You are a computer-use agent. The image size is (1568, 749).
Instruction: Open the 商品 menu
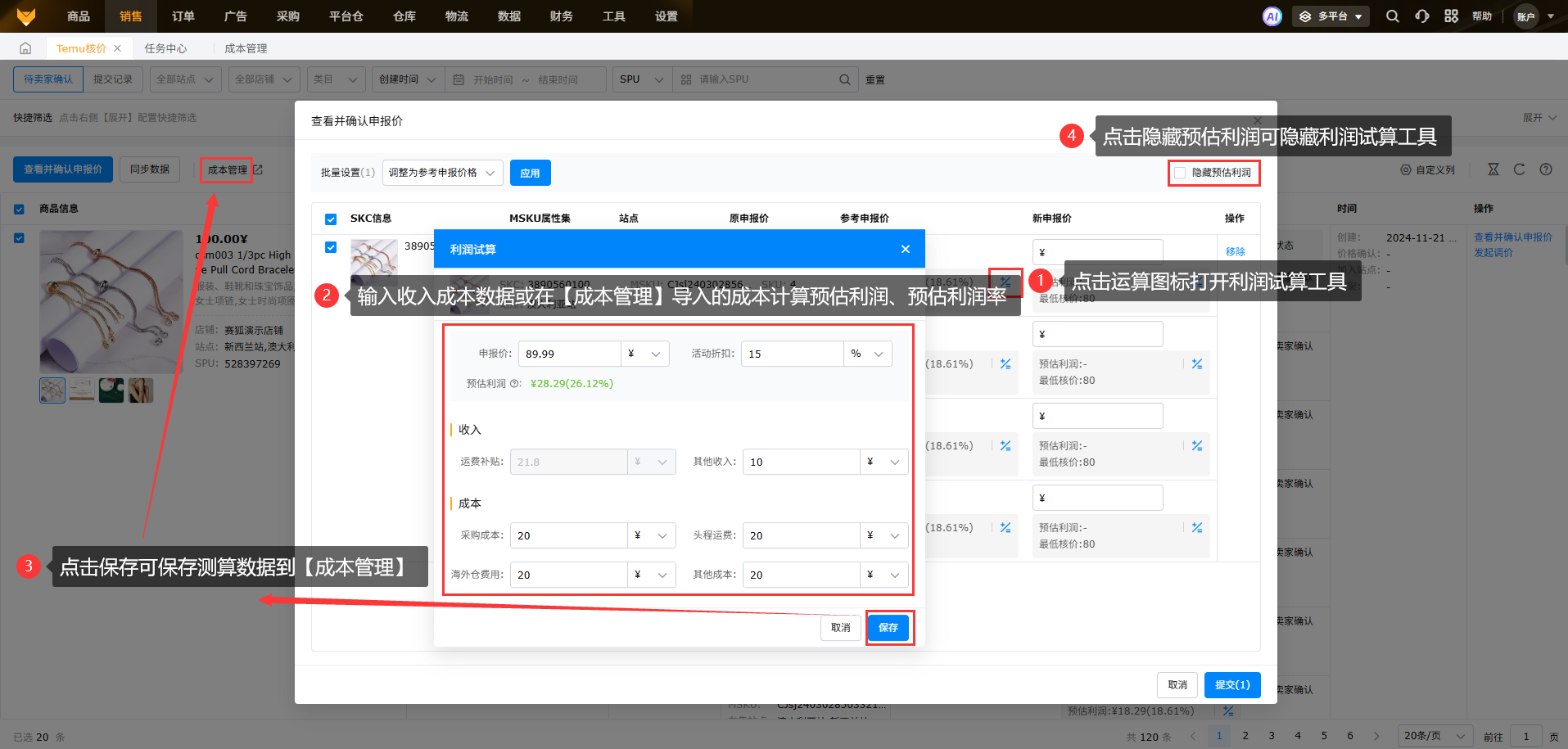coord(78,16)
